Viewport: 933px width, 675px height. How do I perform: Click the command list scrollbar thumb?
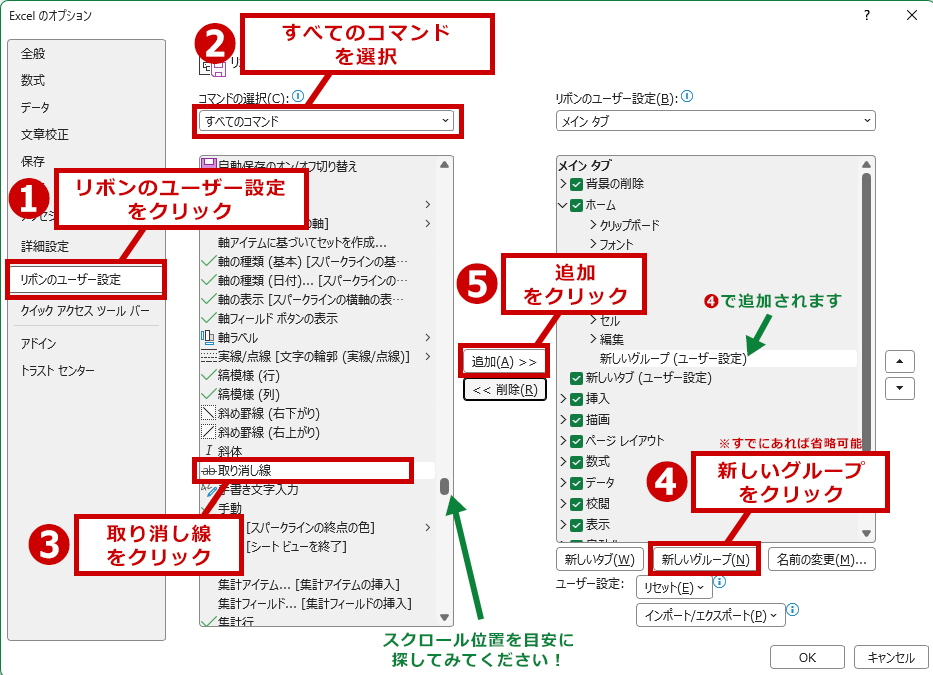pyautogui.click(x=444, y=486)
